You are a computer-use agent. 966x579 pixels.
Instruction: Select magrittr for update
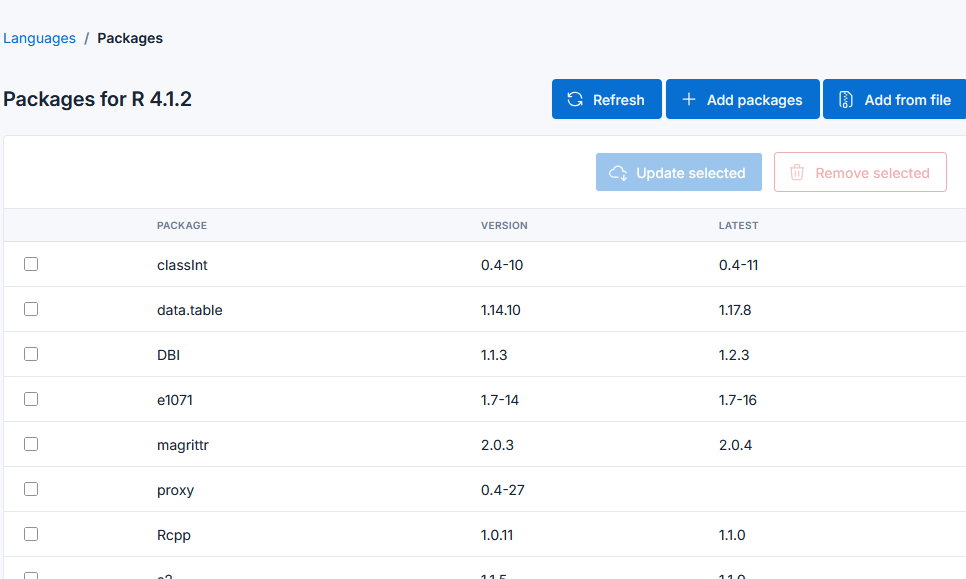point(30,444)
